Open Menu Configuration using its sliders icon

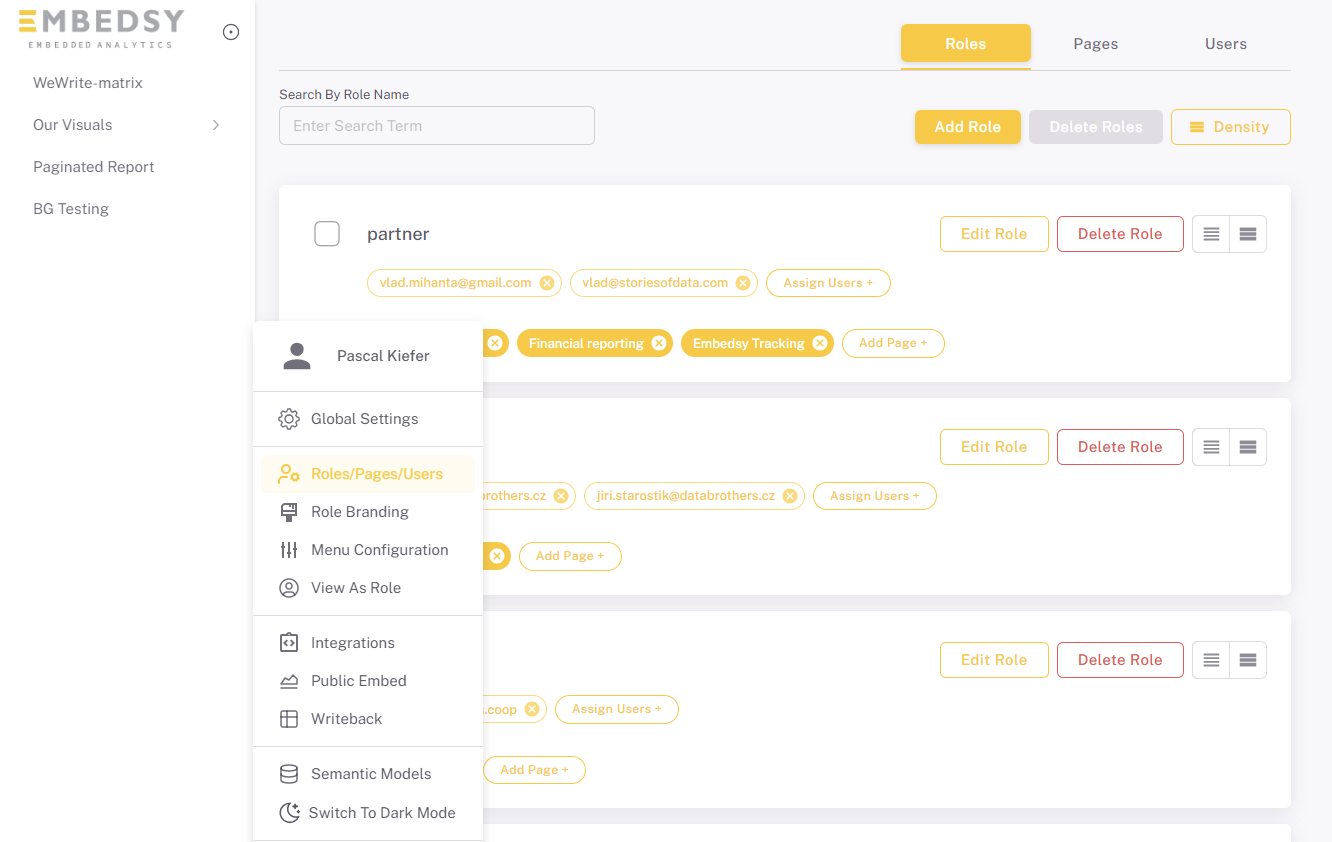pos(289,549)
